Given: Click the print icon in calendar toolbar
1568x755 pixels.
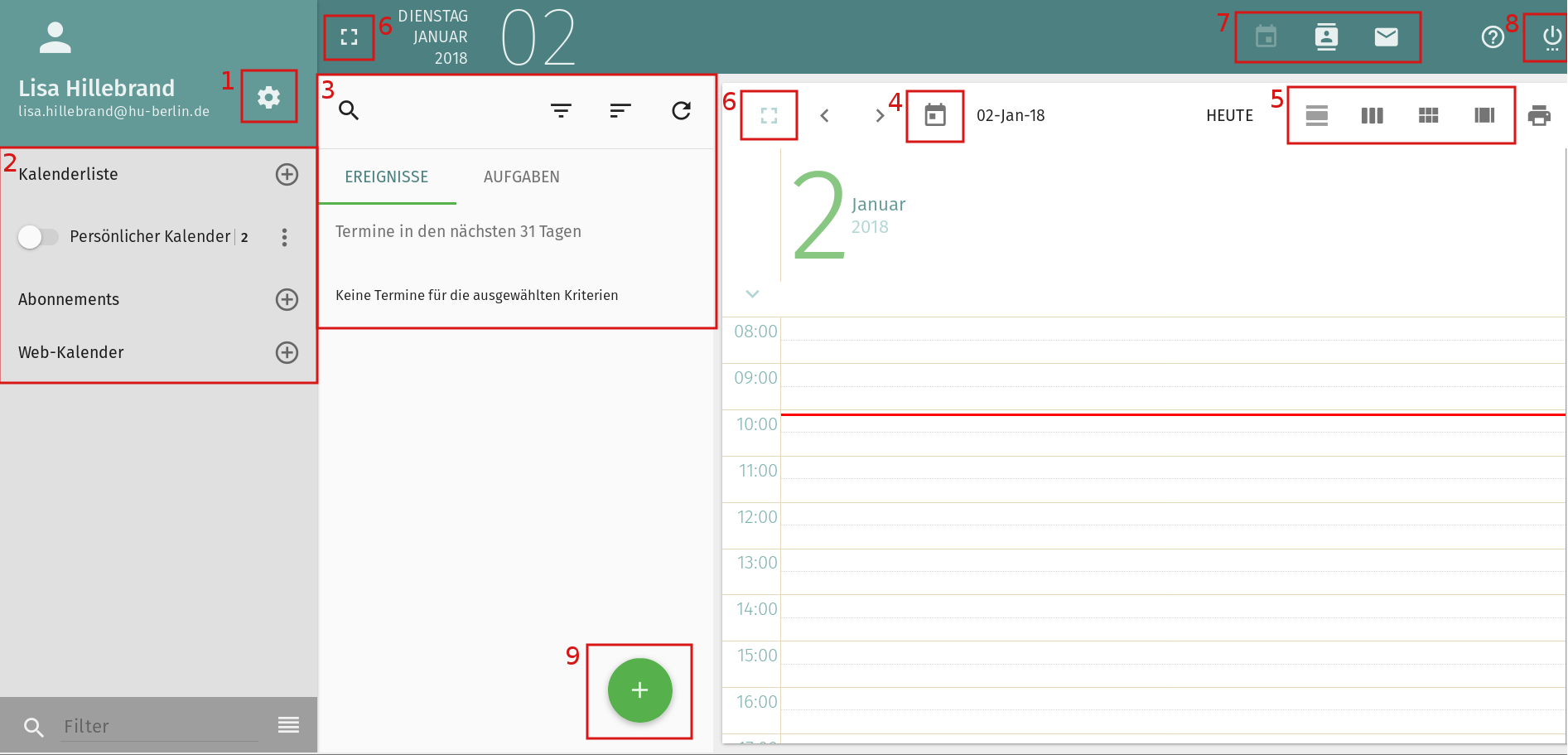Looking at the screenshot, I should [x=1539, y=115].
